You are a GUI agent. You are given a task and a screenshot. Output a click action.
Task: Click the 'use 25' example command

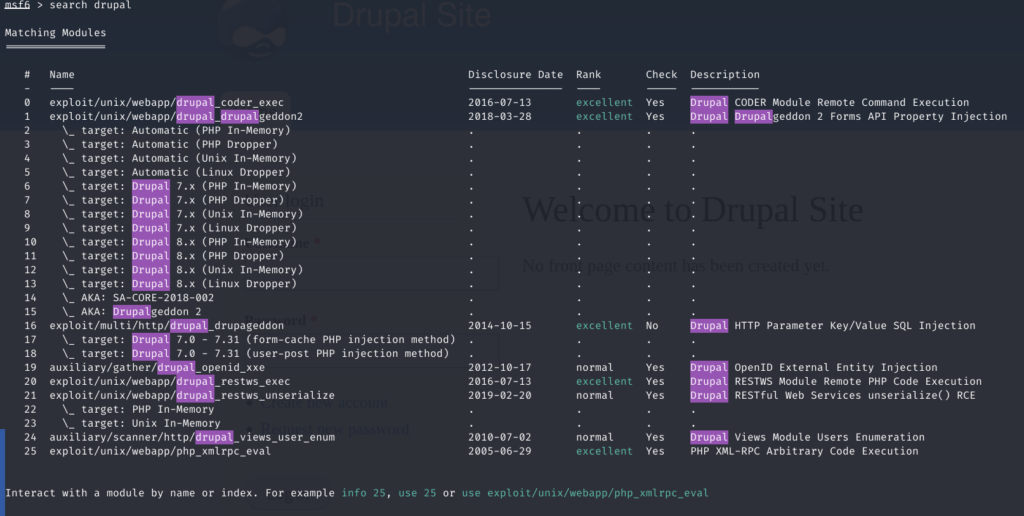[417, 493]
